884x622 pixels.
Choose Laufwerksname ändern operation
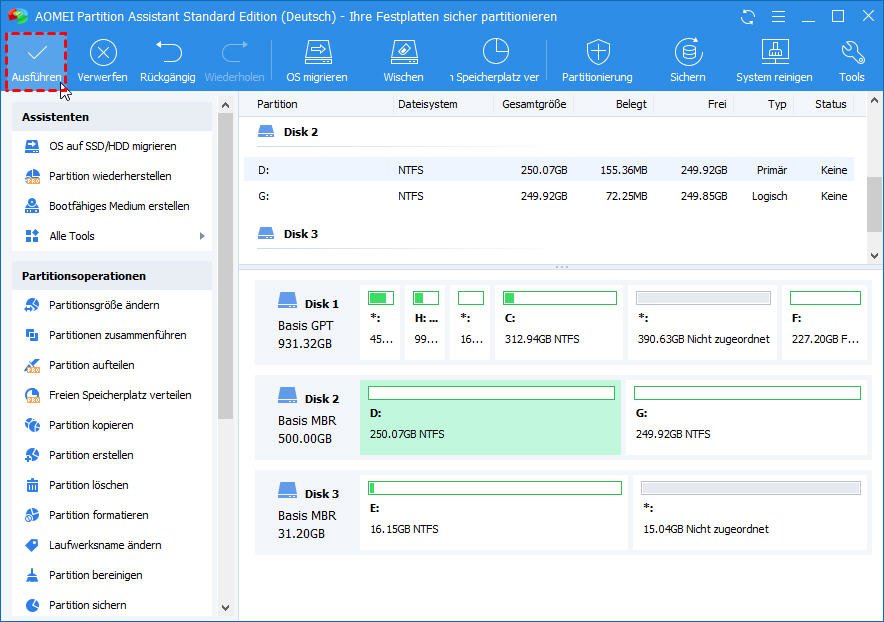click(112, 545)
